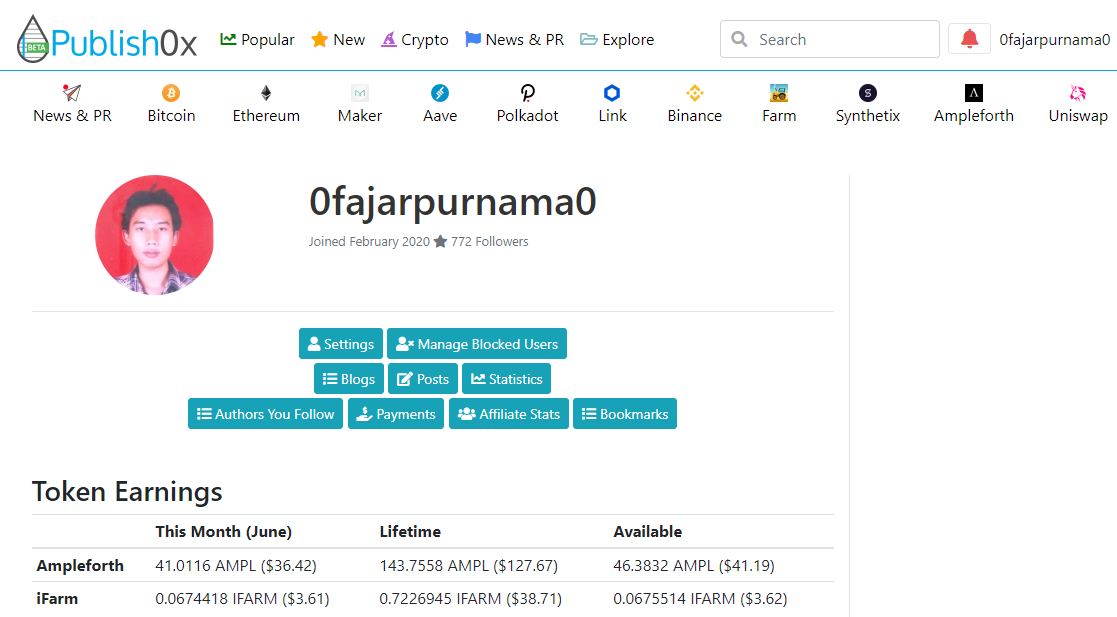This screenshot has width=1117, height=617.
Task: Click the Chainlink hexagon icon
Action: (x=612, y=93)
